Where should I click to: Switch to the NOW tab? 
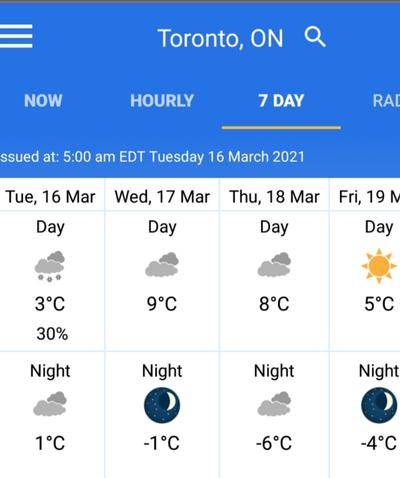tap(43, 101)
